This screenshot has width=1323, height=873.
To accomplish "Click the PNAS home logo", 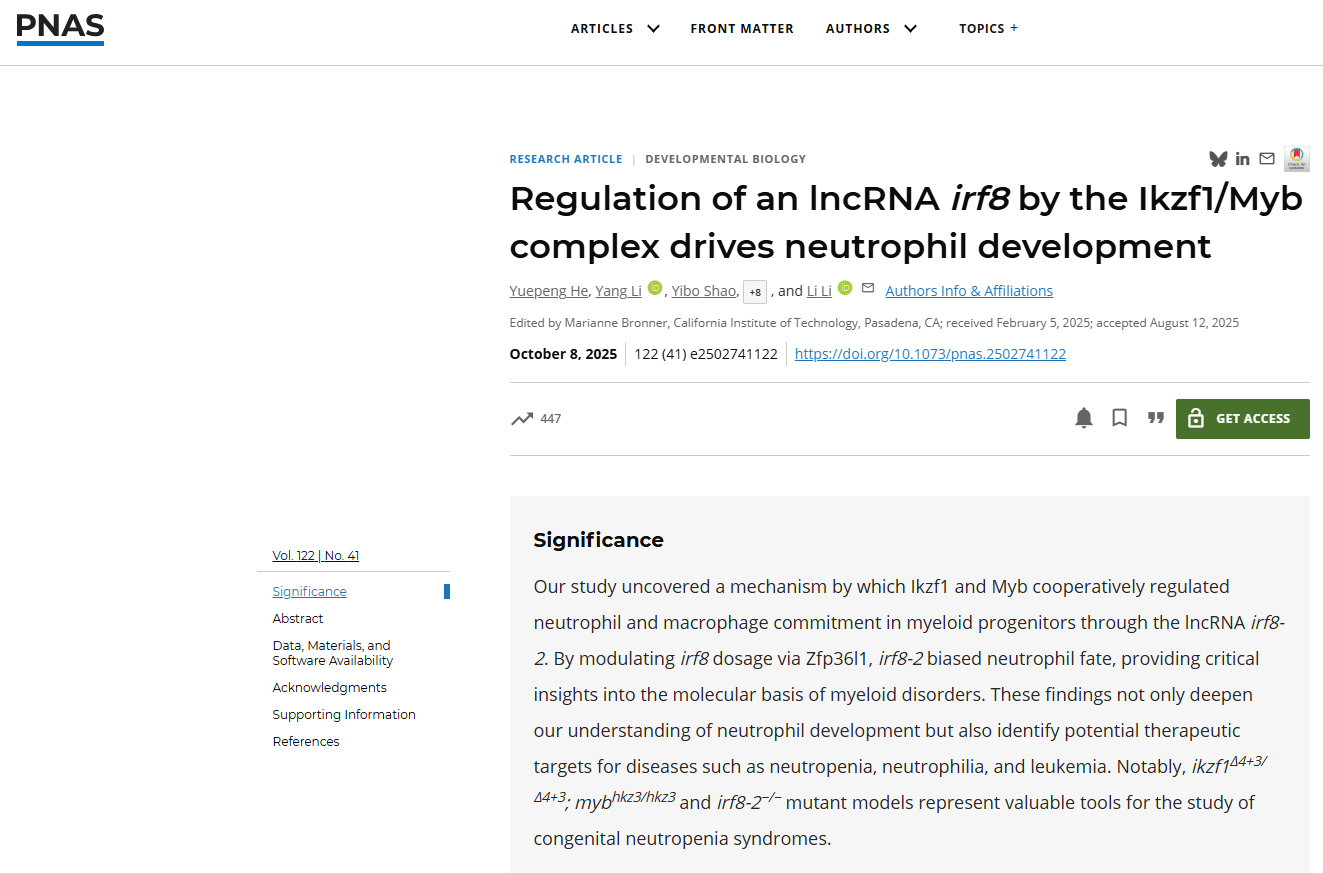I will (x=60, y=29).
